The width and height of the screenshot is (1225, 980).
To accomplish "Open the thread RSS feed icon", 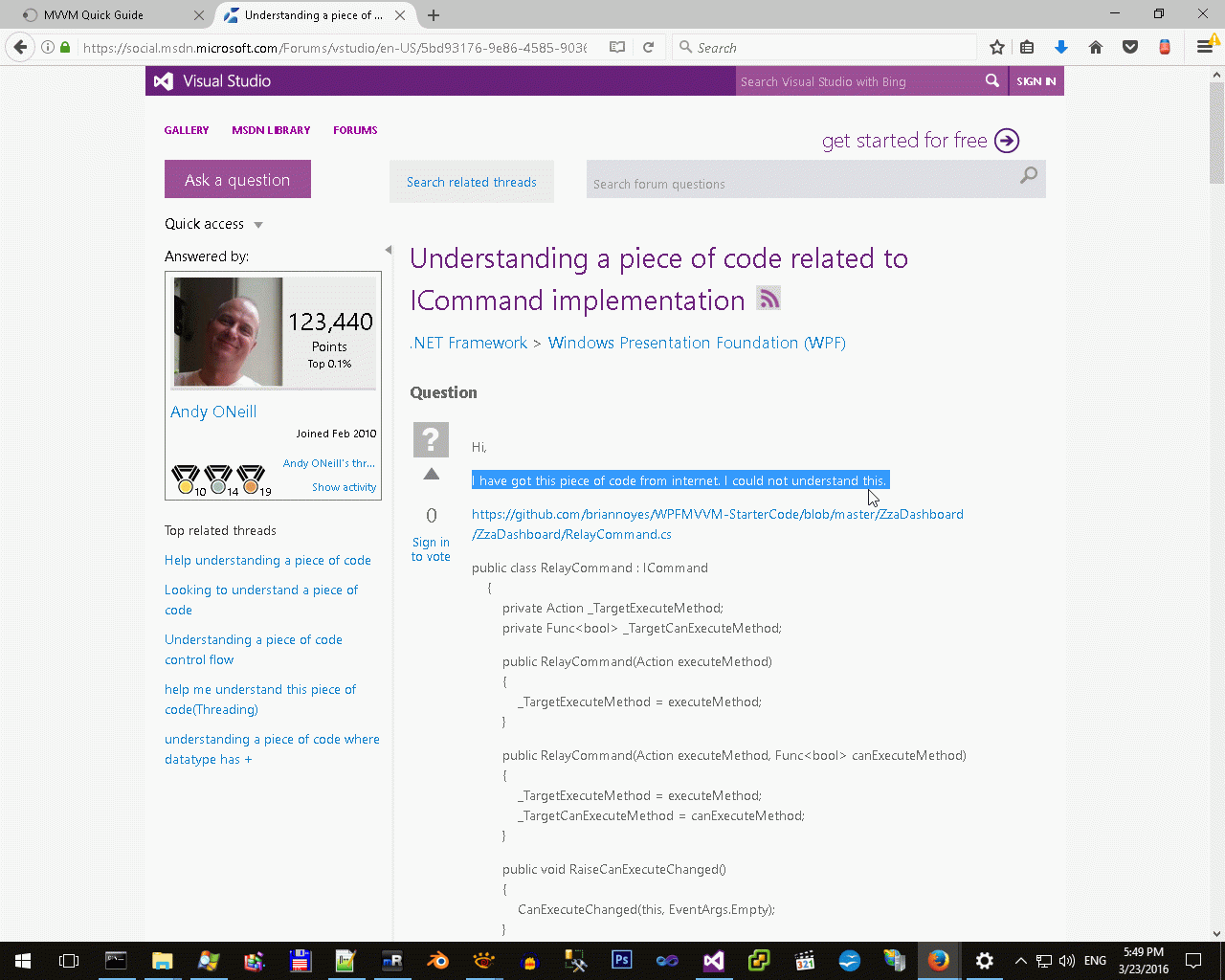I will coord(768,298).
